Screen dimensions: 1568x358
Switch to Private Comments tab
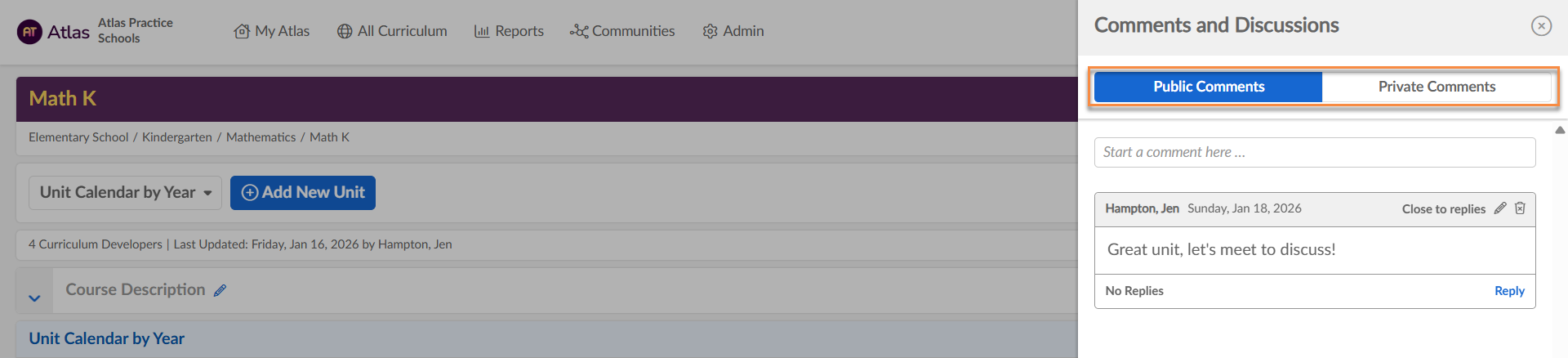(1437, 87)
